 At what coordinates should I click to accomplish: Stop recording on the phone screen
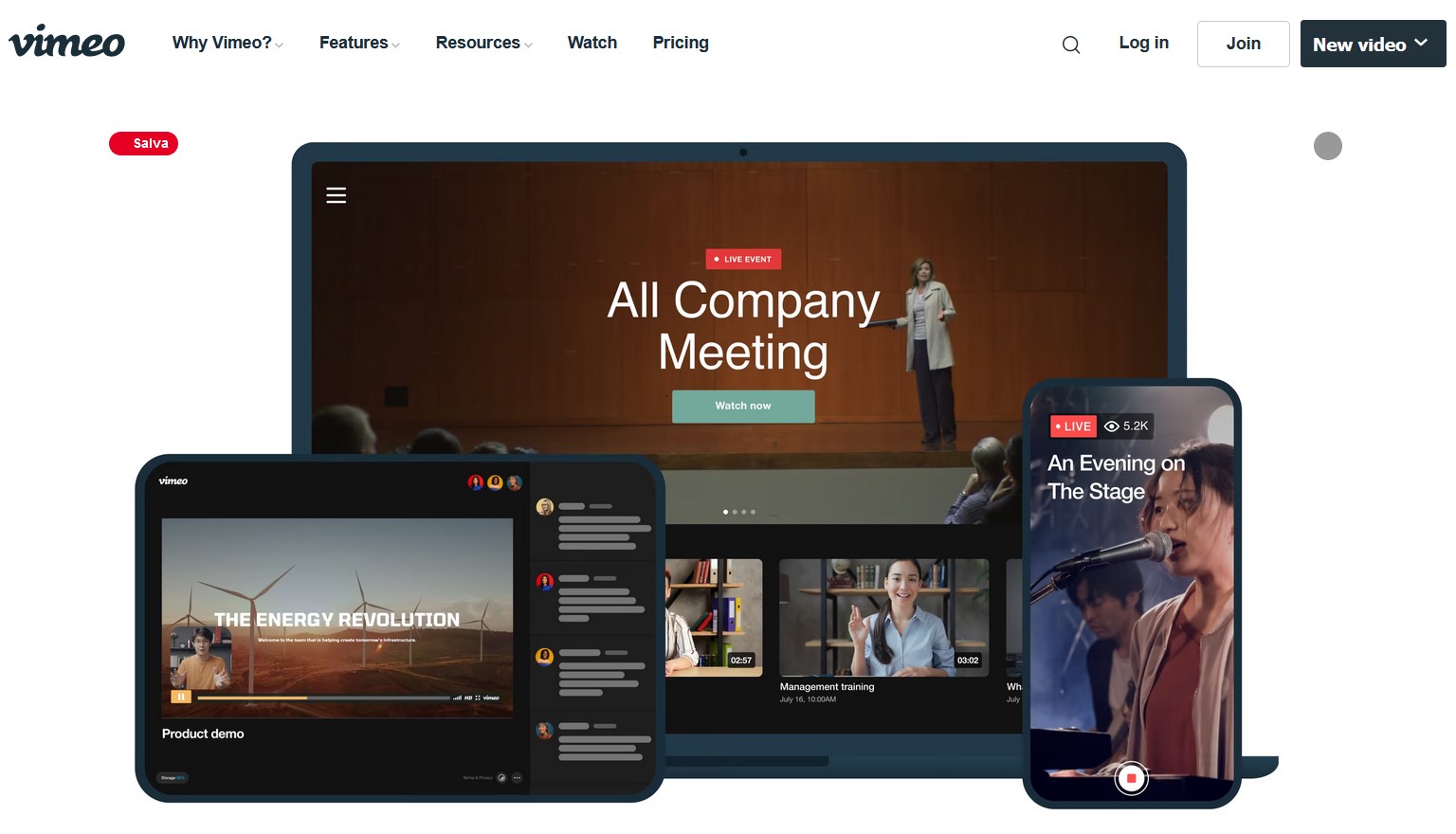[1131, 778]
